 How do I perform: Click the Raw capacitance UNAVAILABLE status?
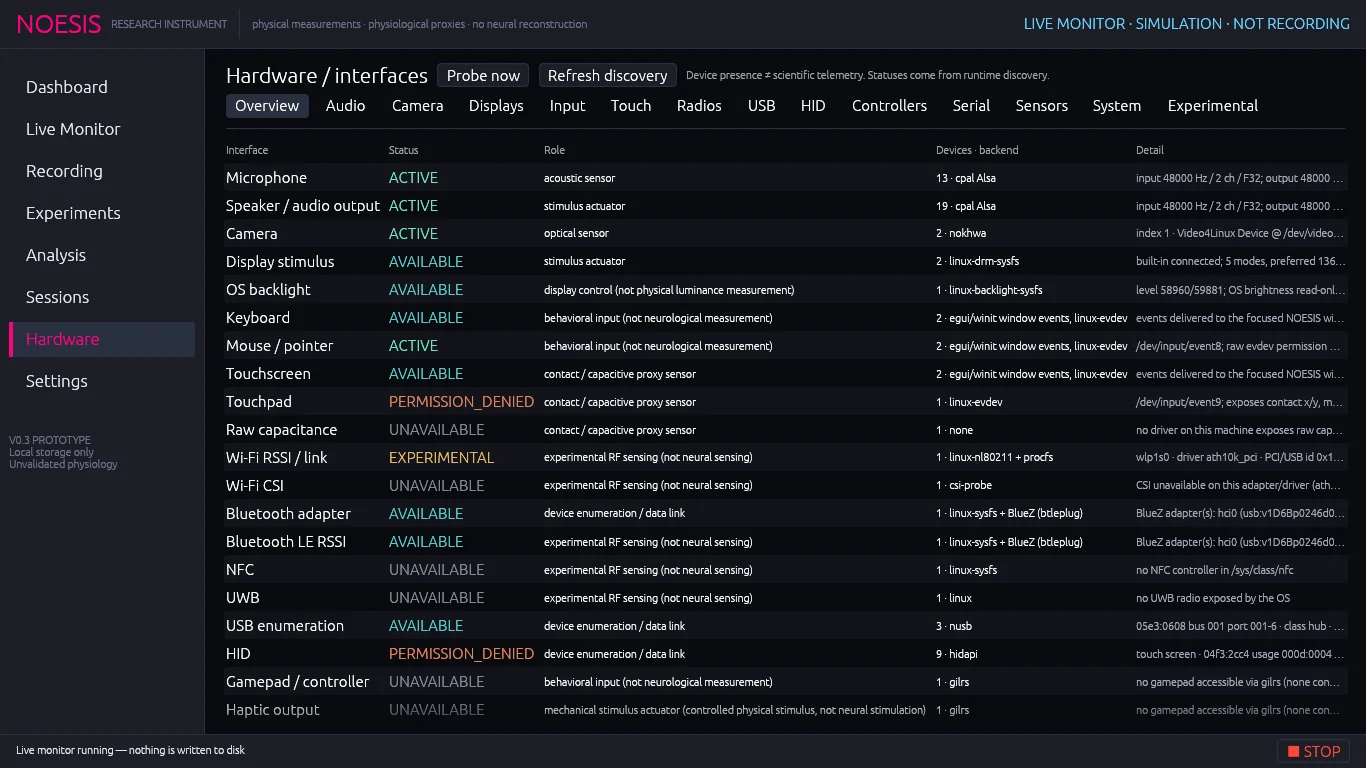pyautogui.click(x=436, y=430)
